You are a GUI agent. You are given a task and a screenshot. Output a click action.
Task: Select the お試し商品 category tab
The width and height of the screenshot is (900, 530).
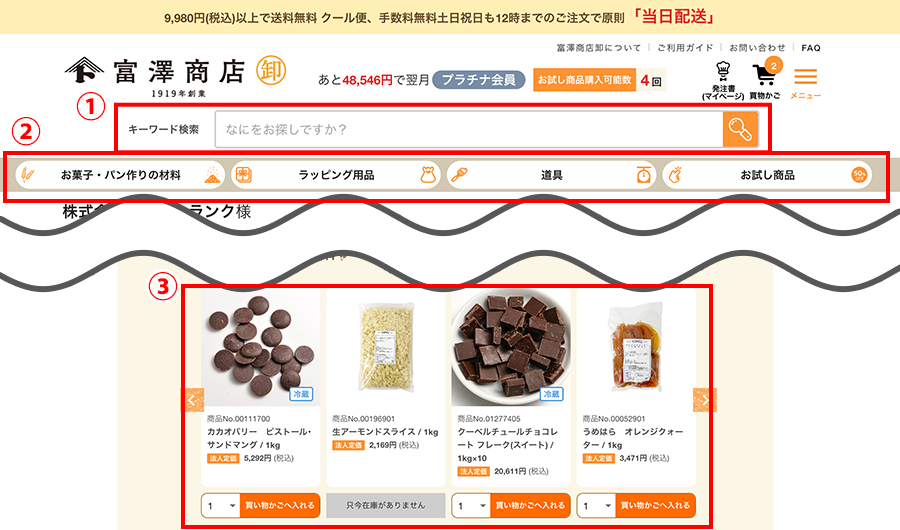coord(767,175)
